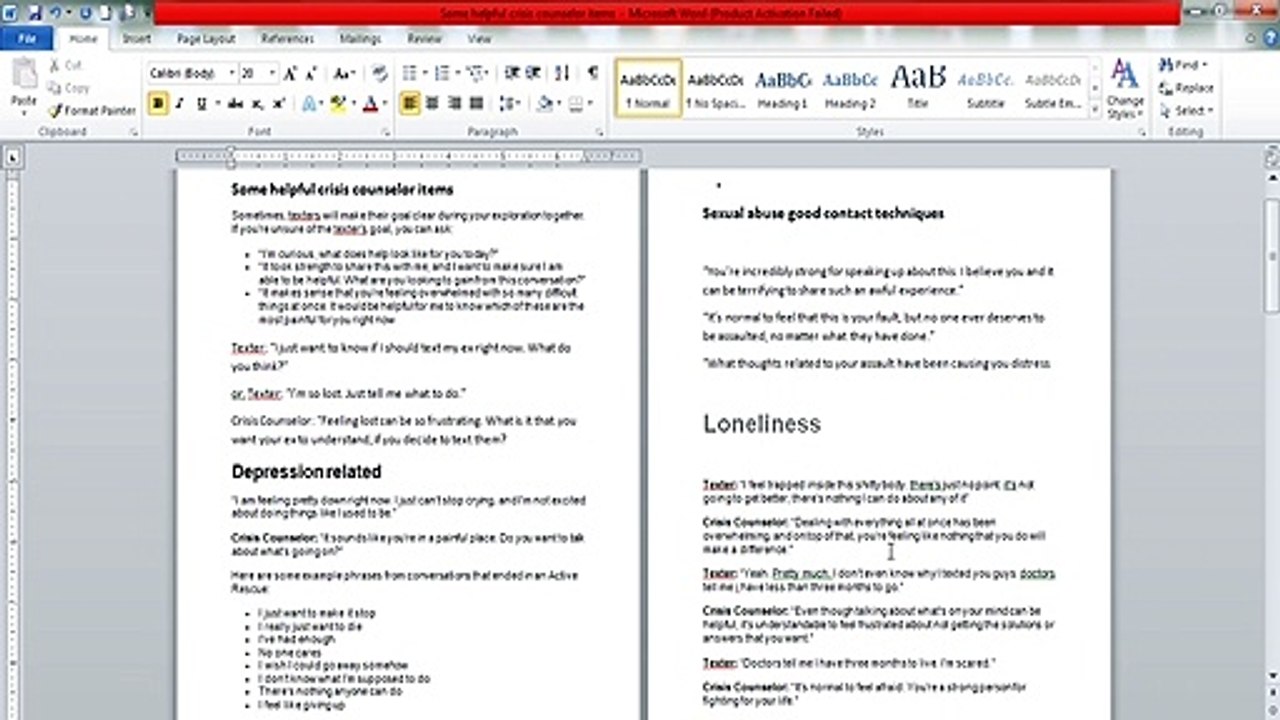Click the Replace button
The height and width of the screenshot is (720, 1280).
point(1187,88)
